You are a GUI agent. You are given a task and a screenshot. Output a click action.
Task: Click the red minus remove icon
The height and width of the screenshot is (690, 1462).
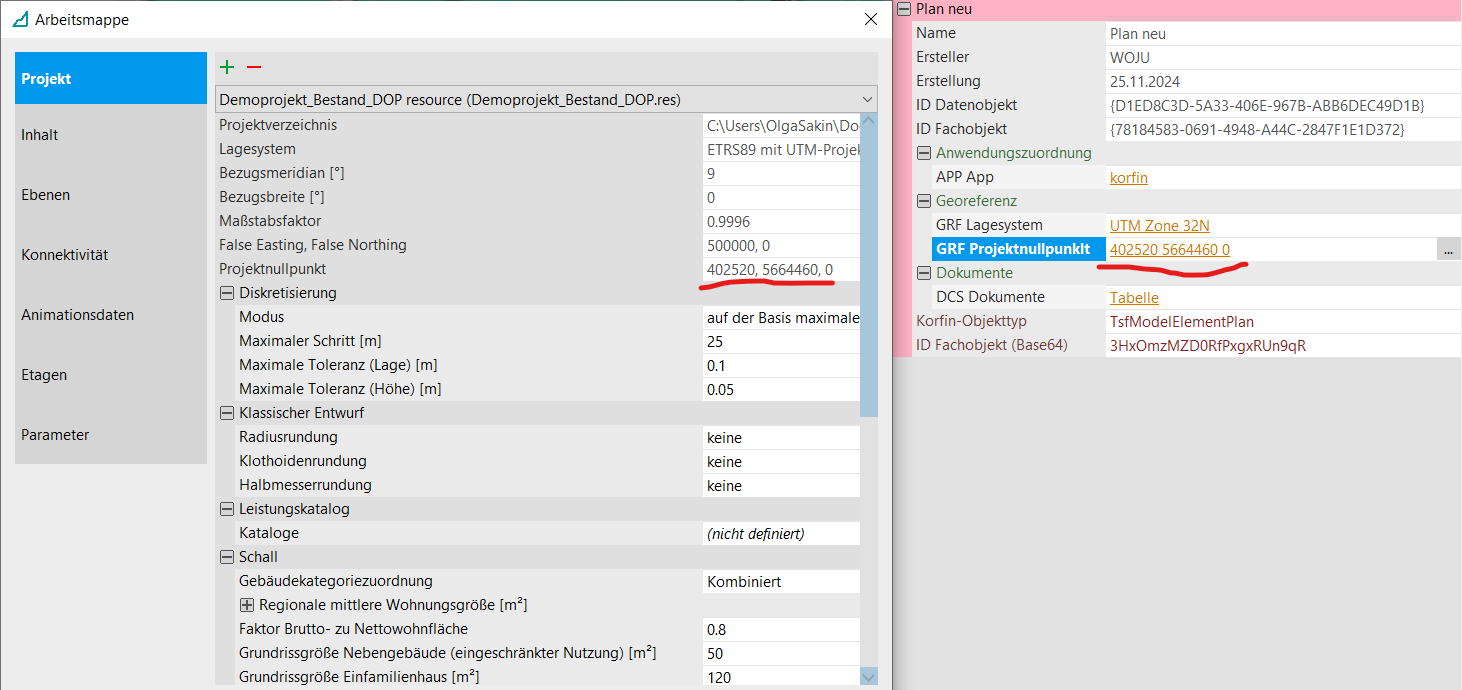(x=254, y=67)
